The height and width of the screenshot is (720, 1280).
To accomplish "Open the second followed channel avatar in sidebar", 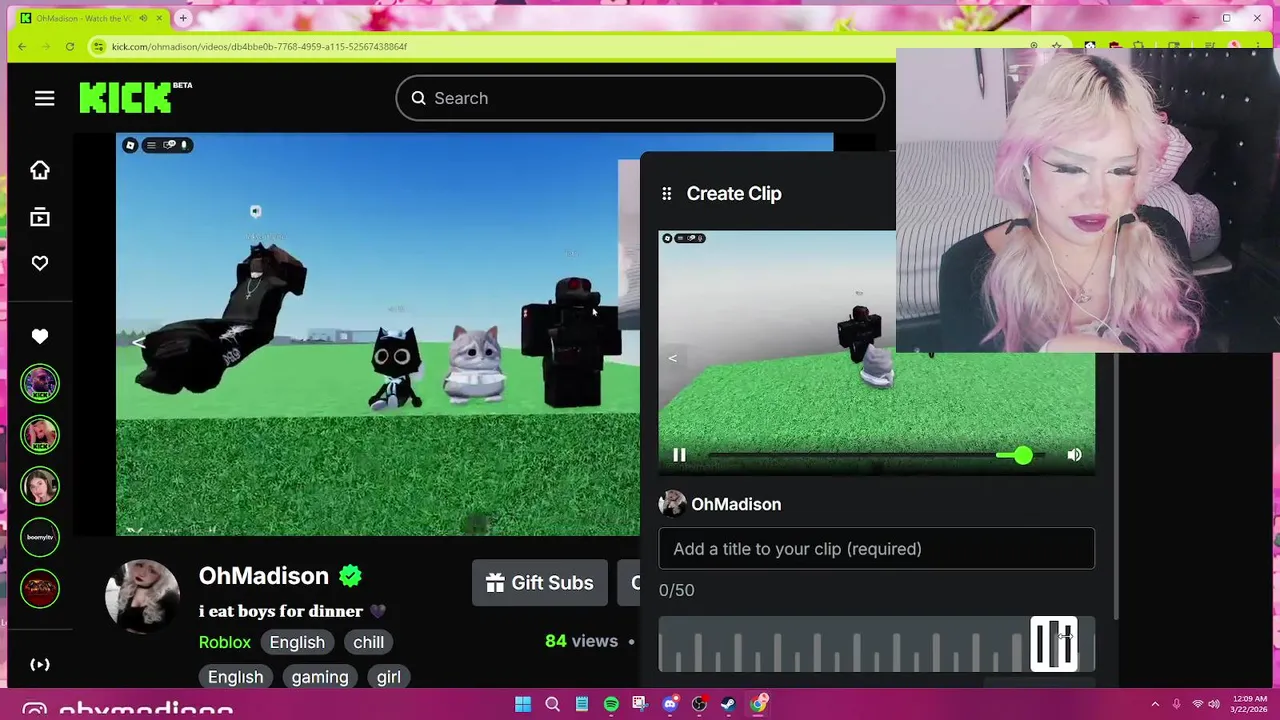I will (40, 434).
